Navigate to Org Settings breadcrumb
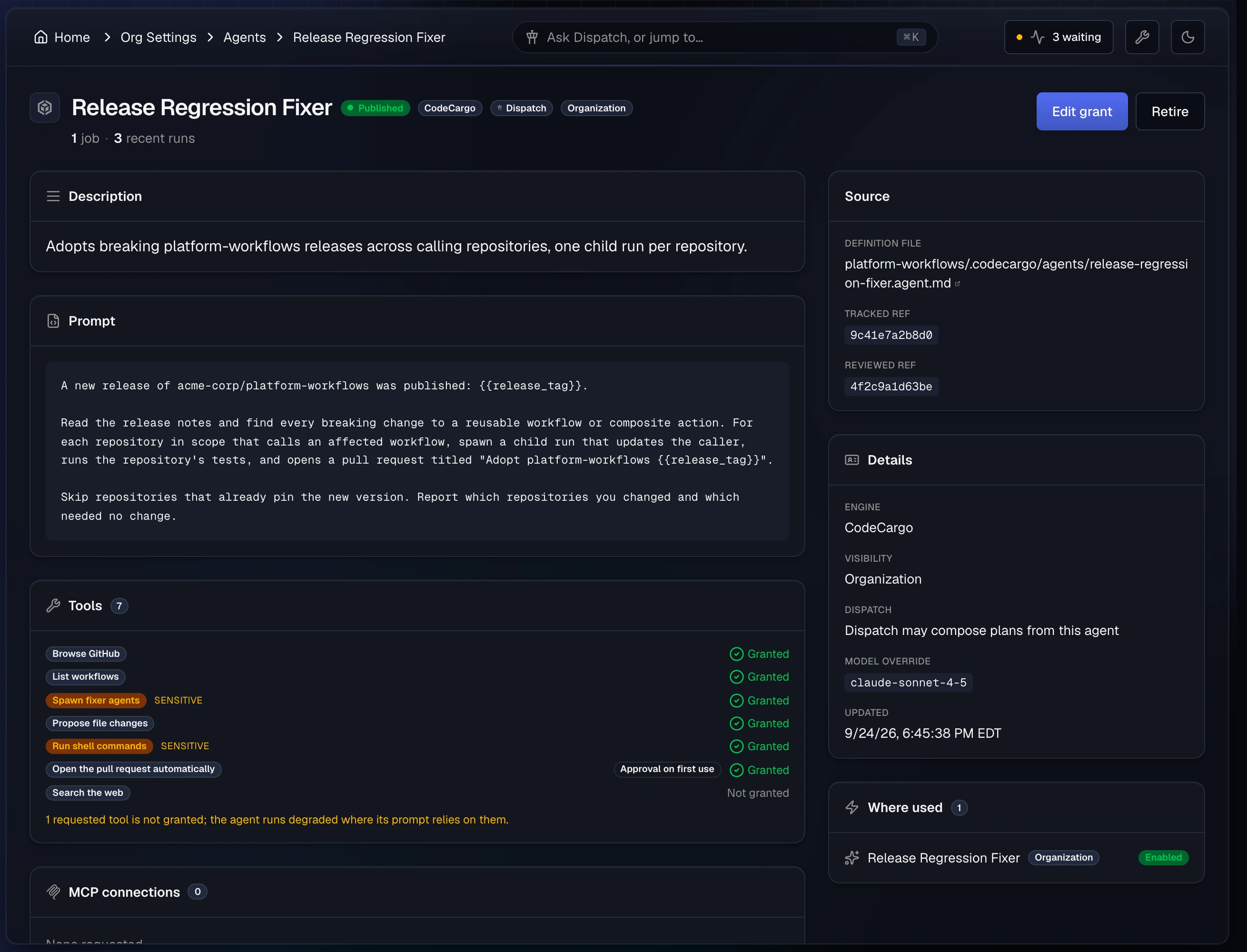 click(158, 37)
